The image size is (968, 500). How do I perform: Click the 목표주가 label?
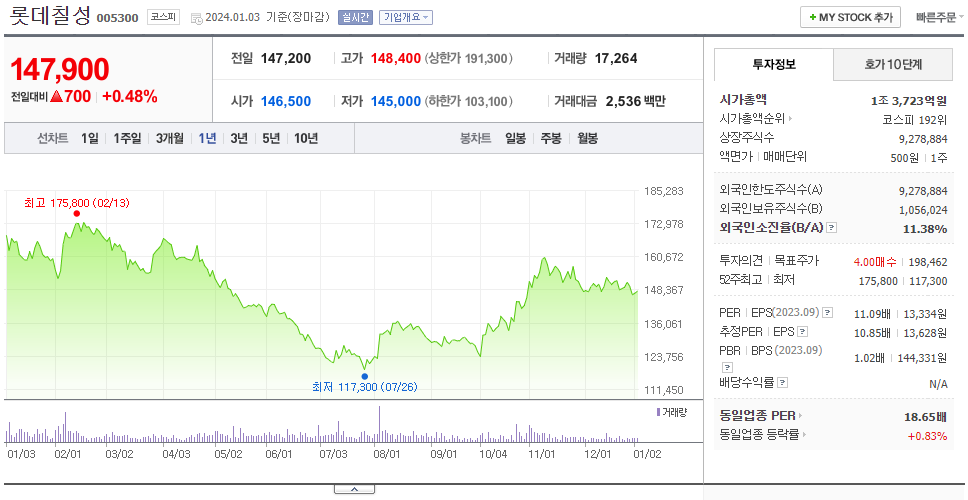(x=796, y=261)
